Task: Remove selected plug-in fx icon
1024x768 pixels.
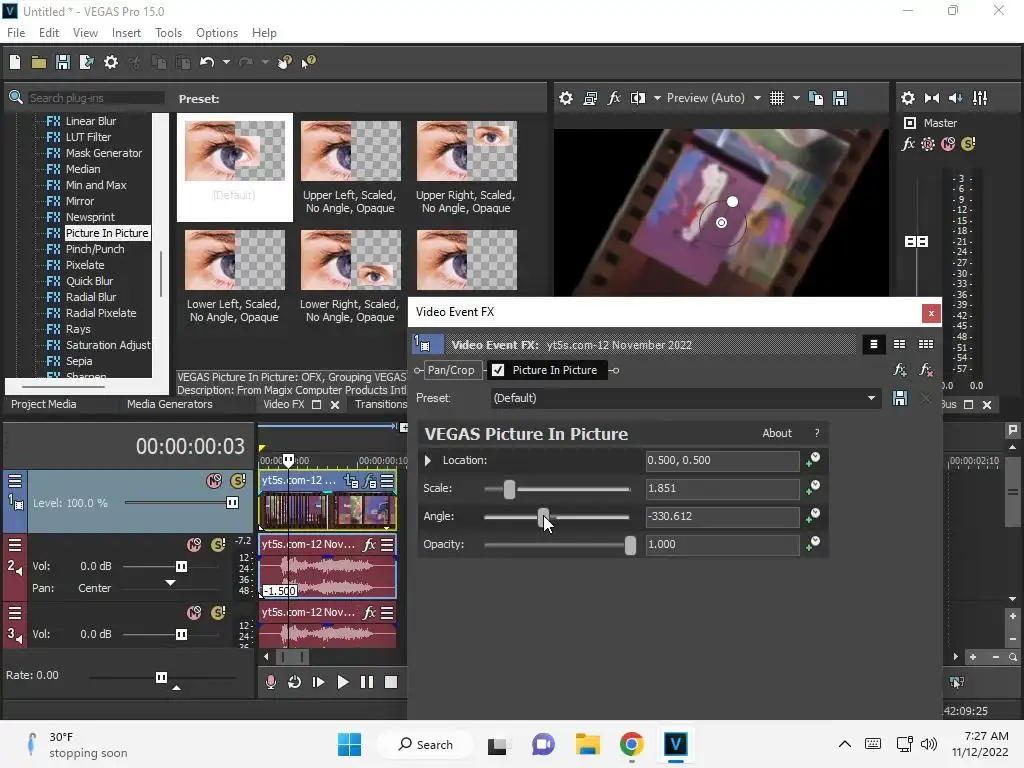Action: [926, 370]
